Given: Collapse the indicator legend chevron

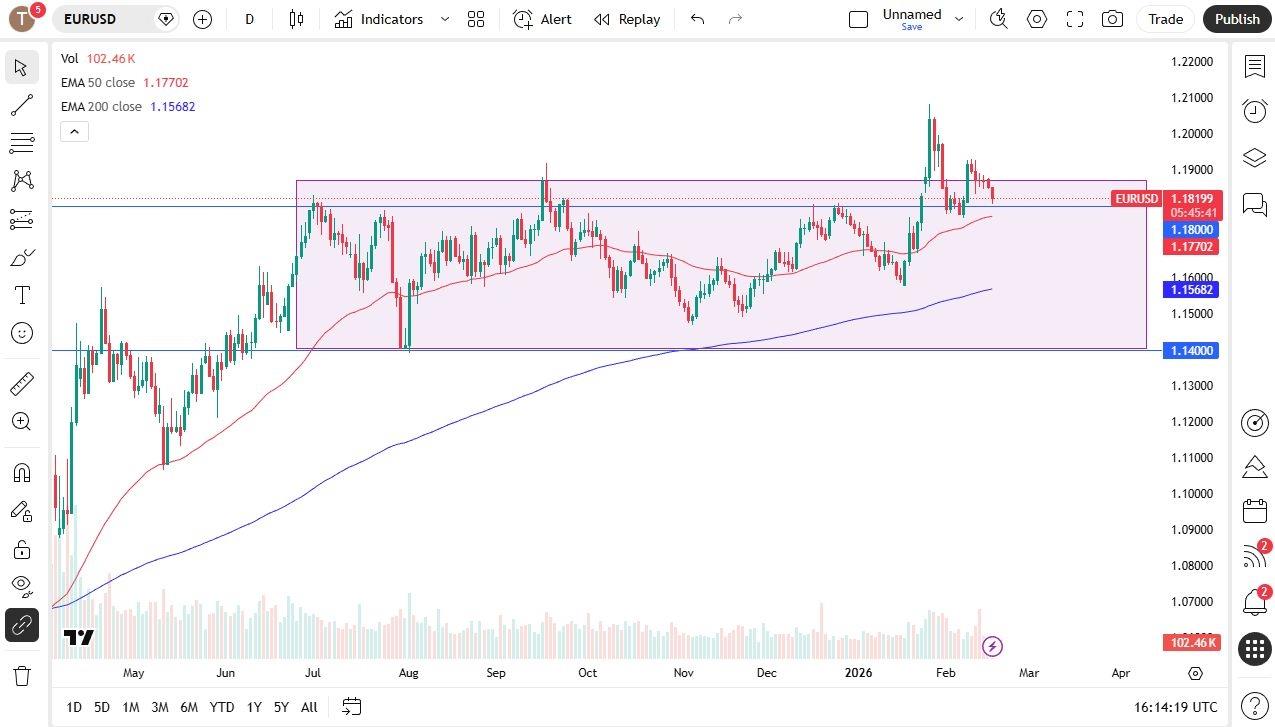Looking at the screenshot, I should coord(74,131).
